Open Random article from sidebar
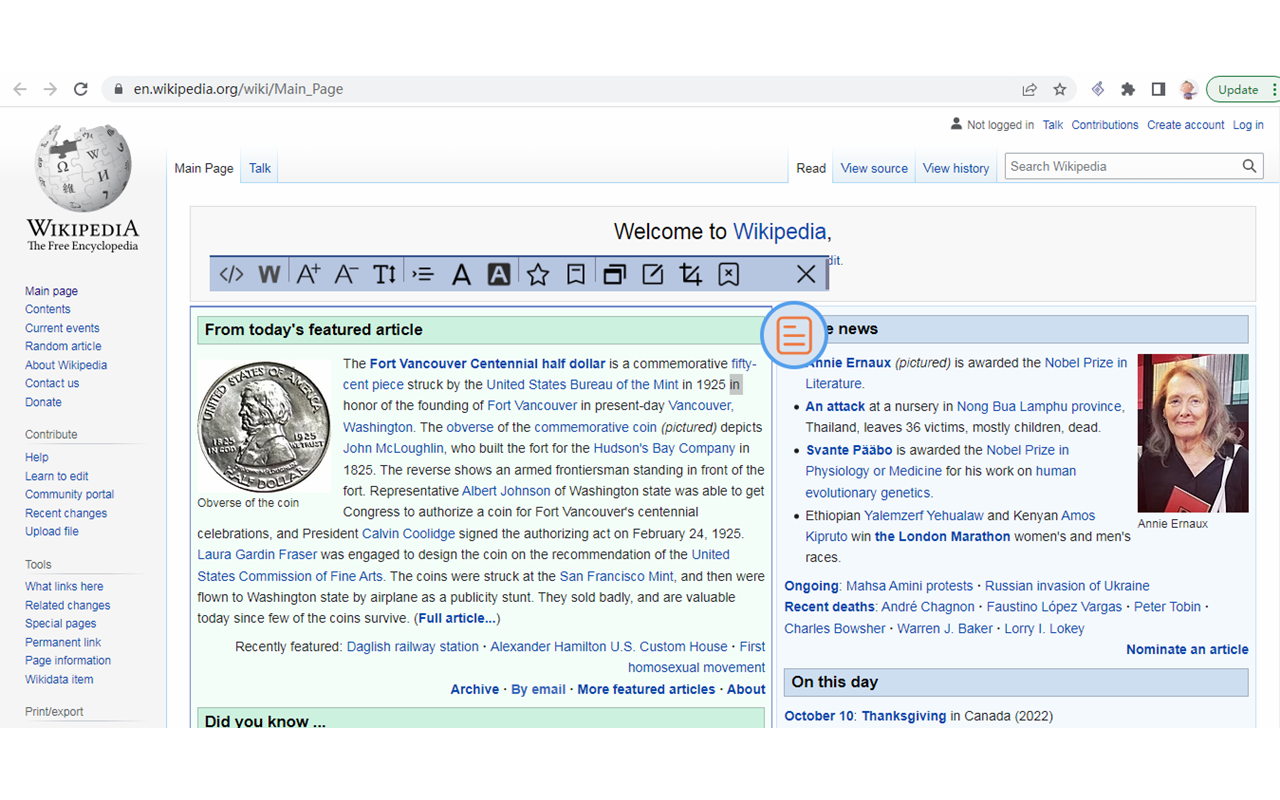Image resolution: width=1280 pixels, height=800 pixels. 63,346
